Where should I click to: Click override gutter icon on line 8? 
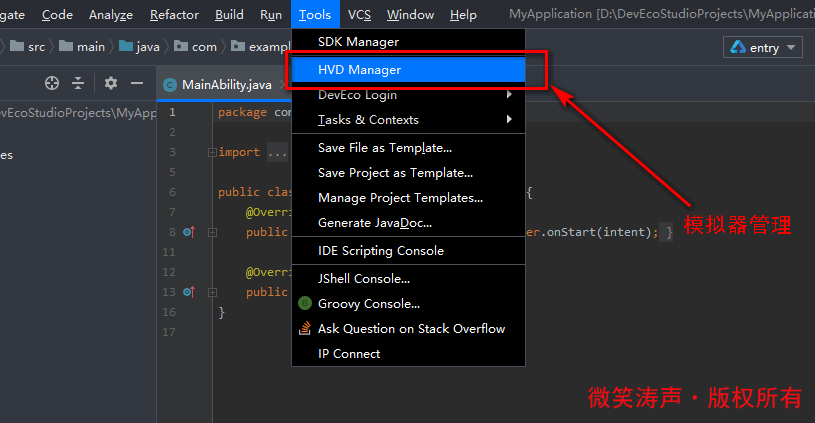tap(189, 232)
